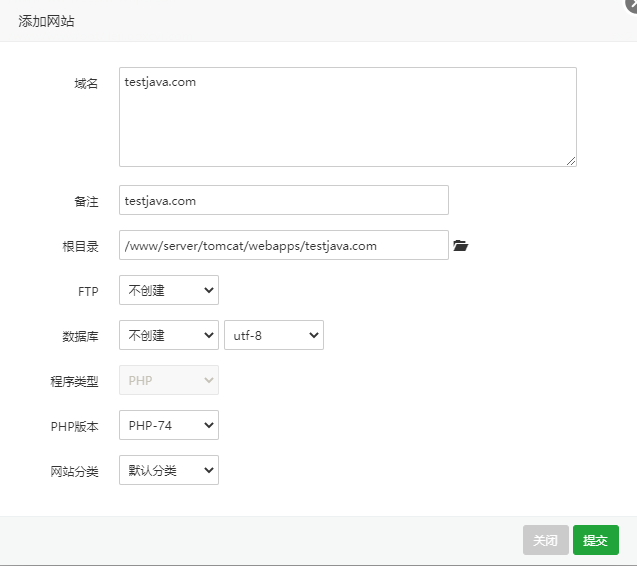637x566 pixels.
Task: Grab the domain textarea resize handle
Action: click(571, 161)
